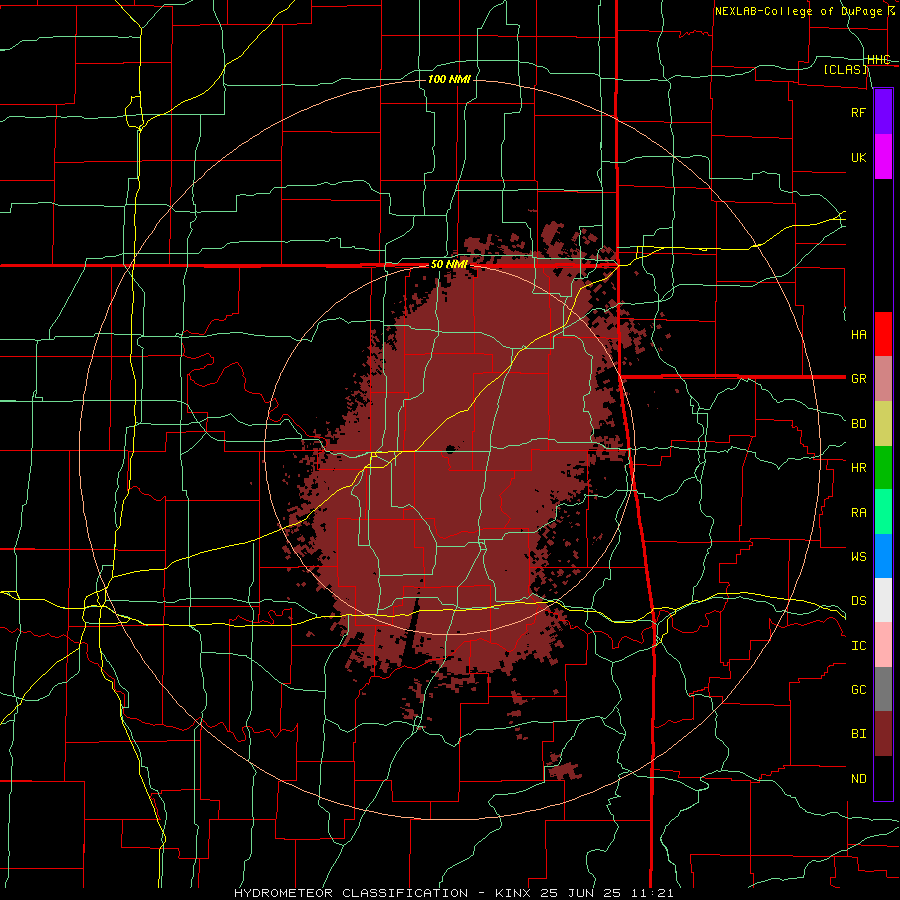
Task: Click the HR legend label
Action: [858, 467]
